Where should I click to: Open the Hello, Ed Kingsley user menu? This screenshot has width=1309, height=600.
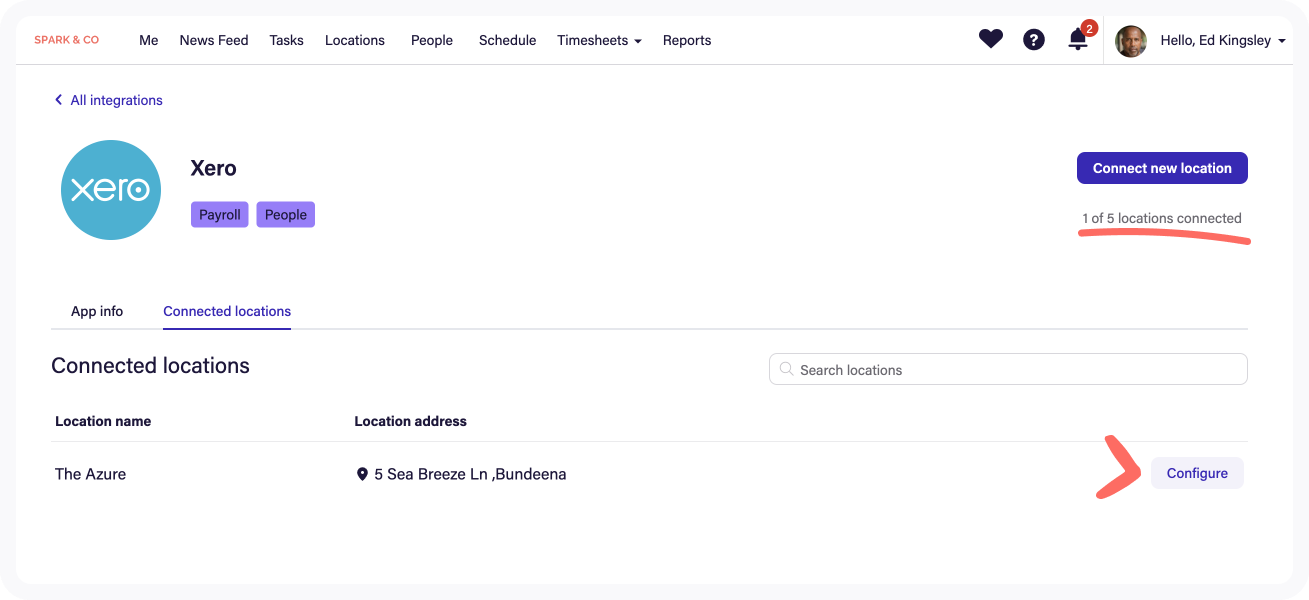pyautogui.click(x=1222, y=41)
